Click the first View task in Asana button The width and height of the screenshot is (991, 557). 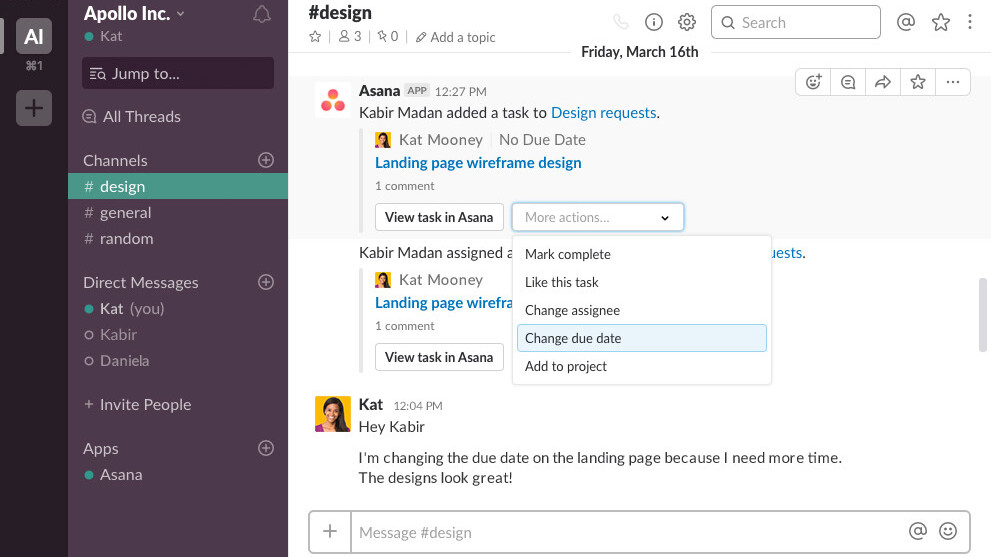pos(438,217)
